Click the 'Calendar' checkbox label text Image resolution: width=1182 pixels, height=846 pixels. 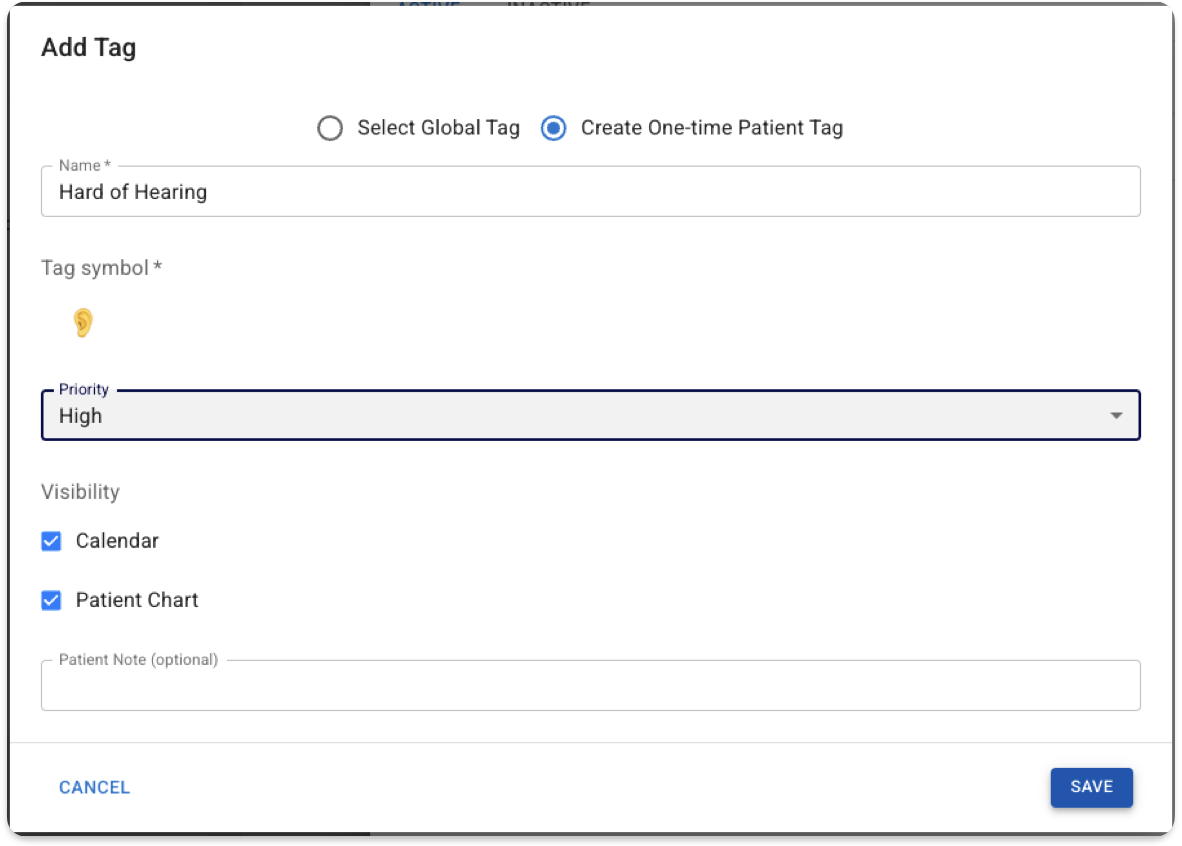117,541
